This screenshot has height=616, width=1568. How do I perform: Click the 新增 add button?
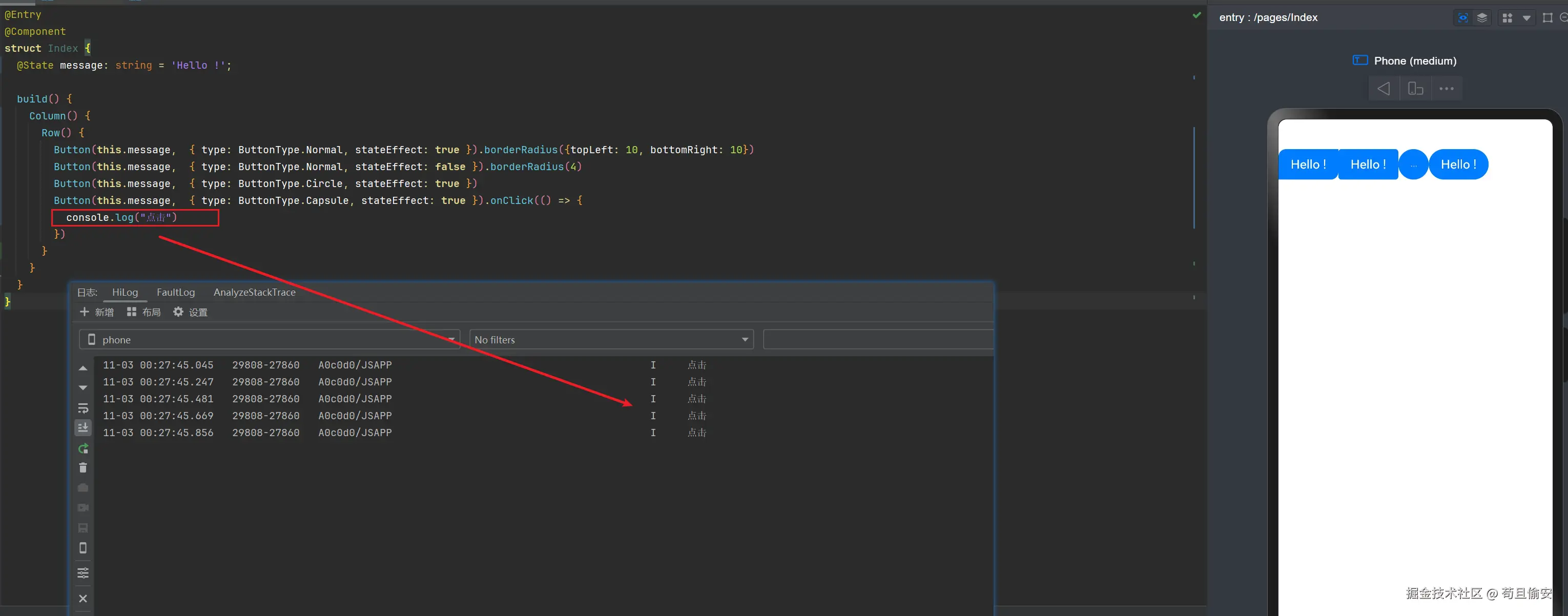[97, 312]
